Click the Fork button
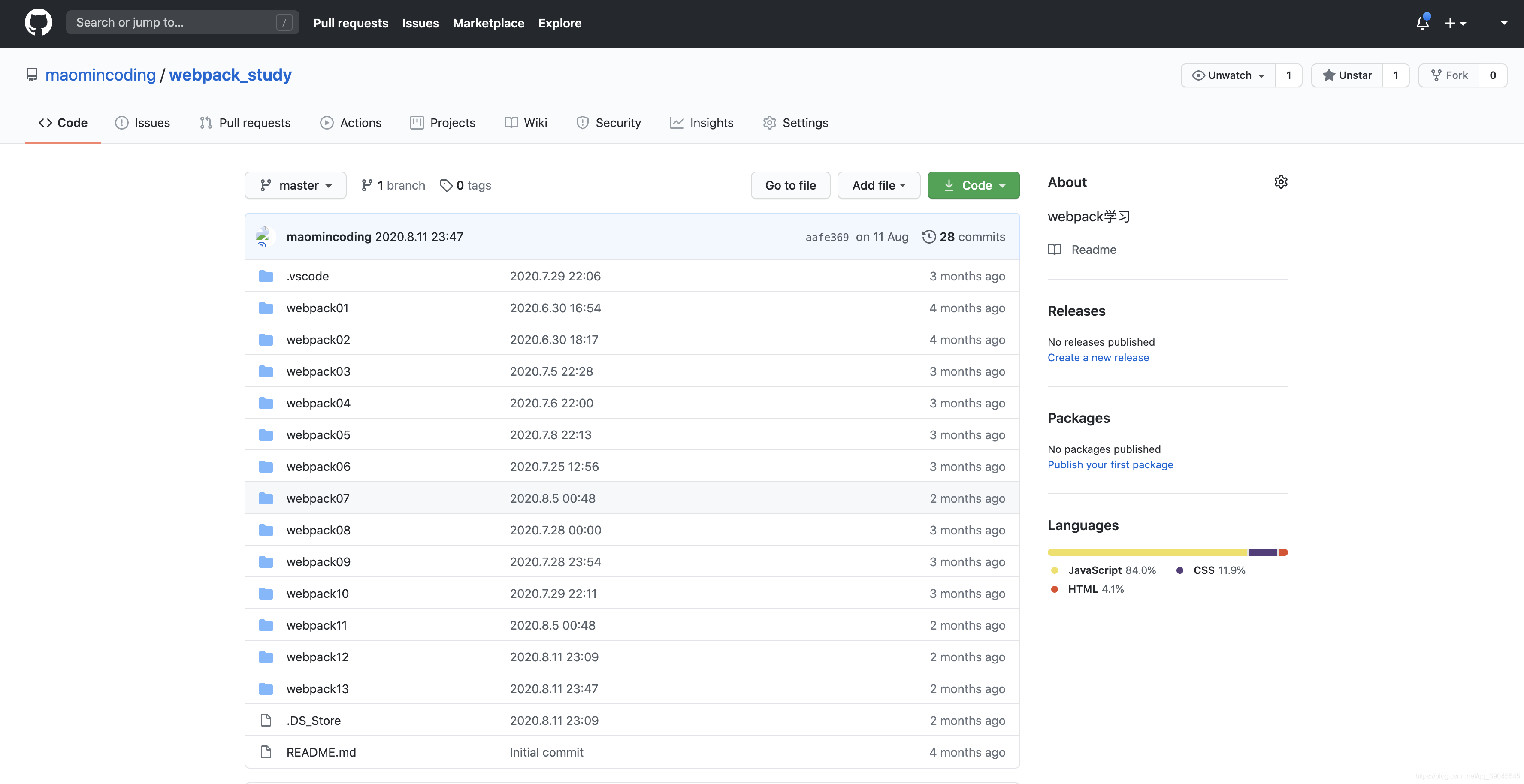 coord(1449,75)
